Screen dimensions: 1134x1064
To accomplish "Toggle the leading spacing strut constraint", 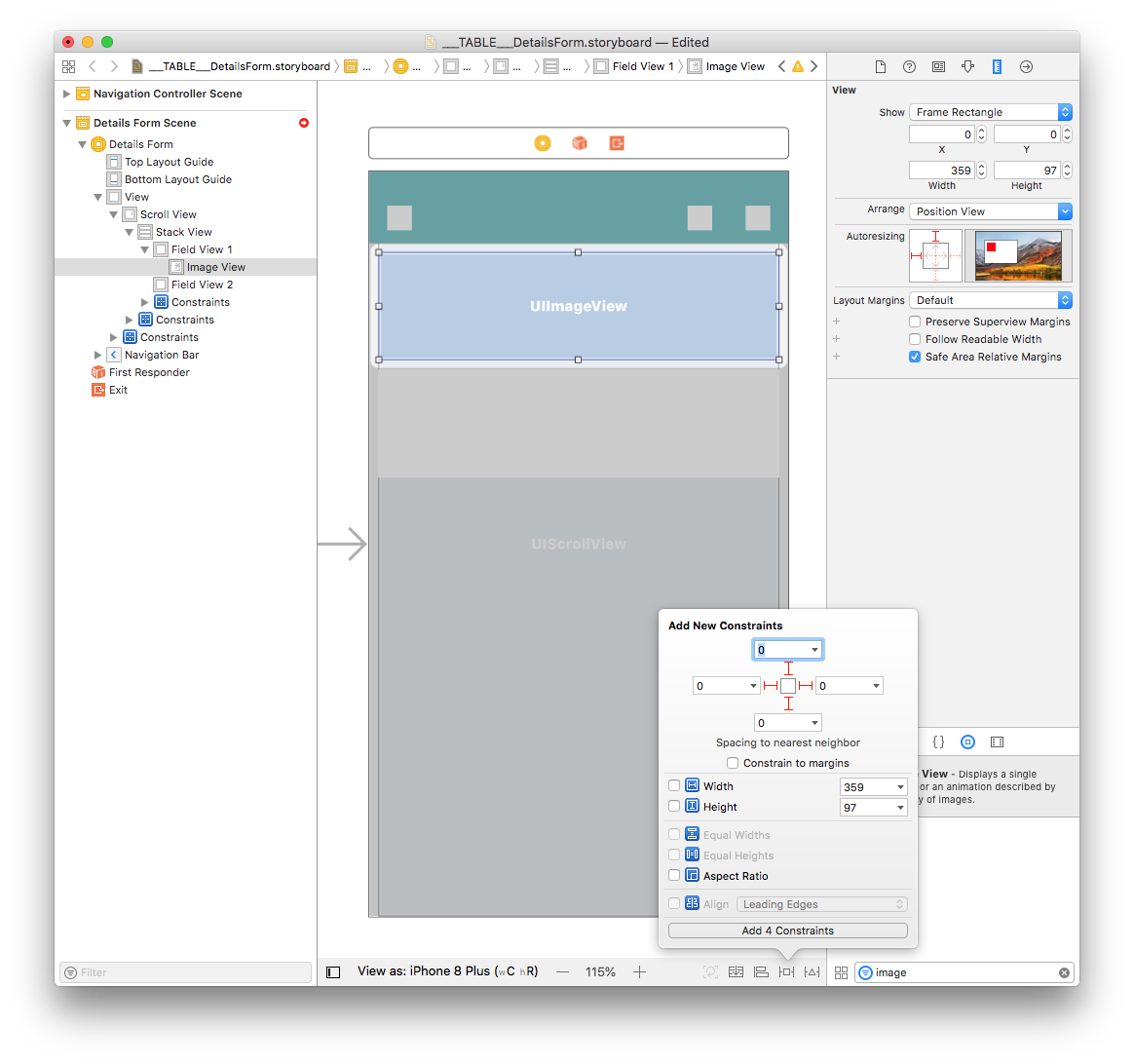I will coord(771,686).
